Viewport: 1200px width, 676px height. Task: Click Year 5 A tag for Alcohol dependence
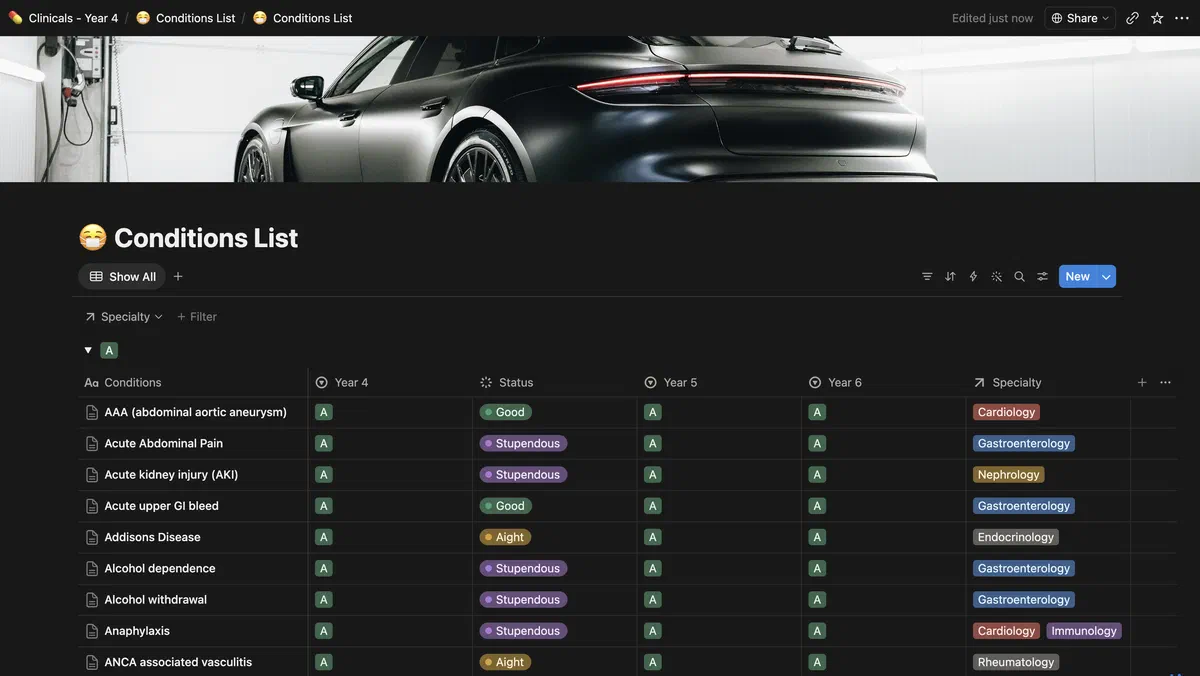click(x=652, y=568)
